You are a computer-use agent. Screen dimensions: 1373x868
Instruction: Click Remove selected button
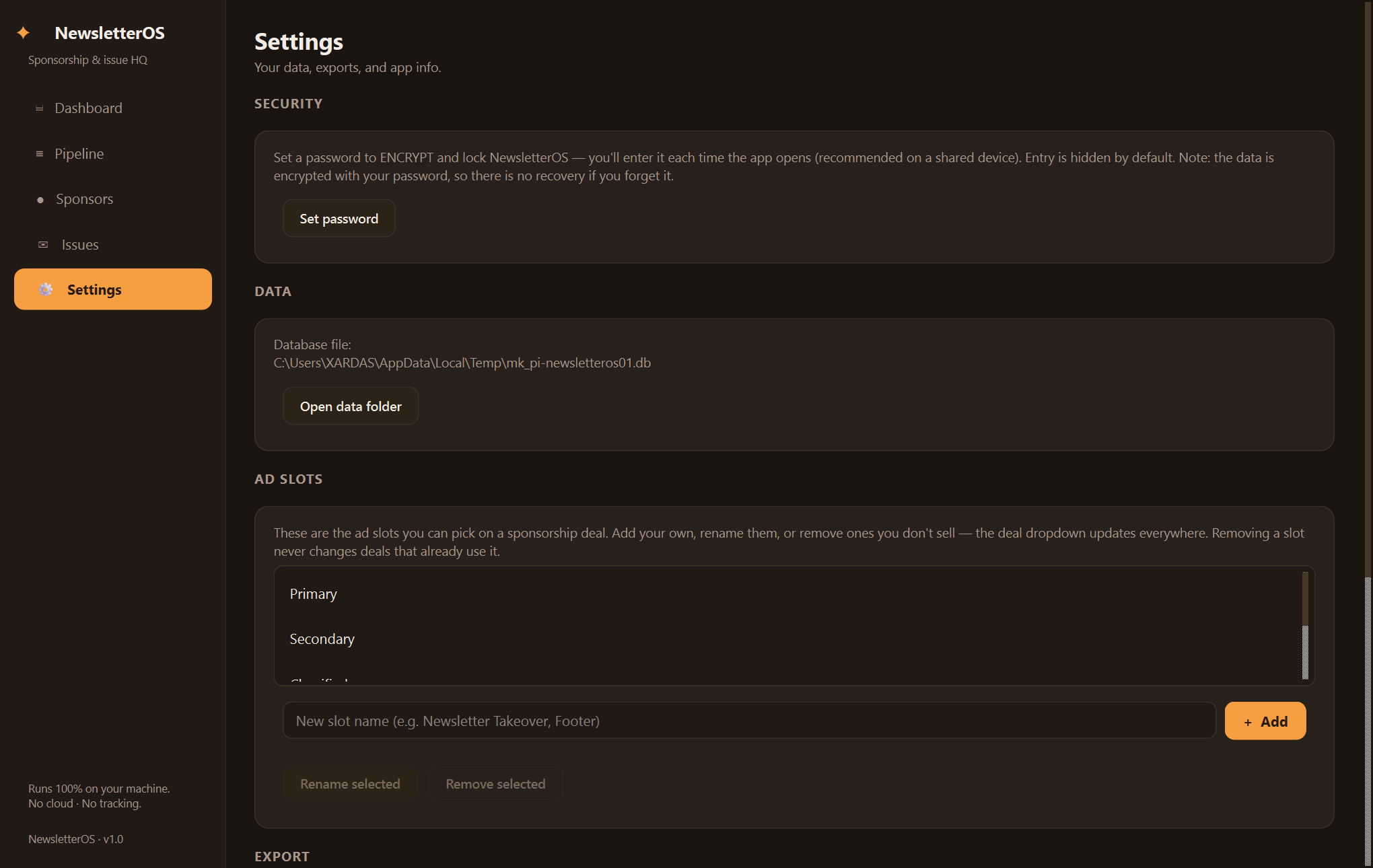coord(495,784)
